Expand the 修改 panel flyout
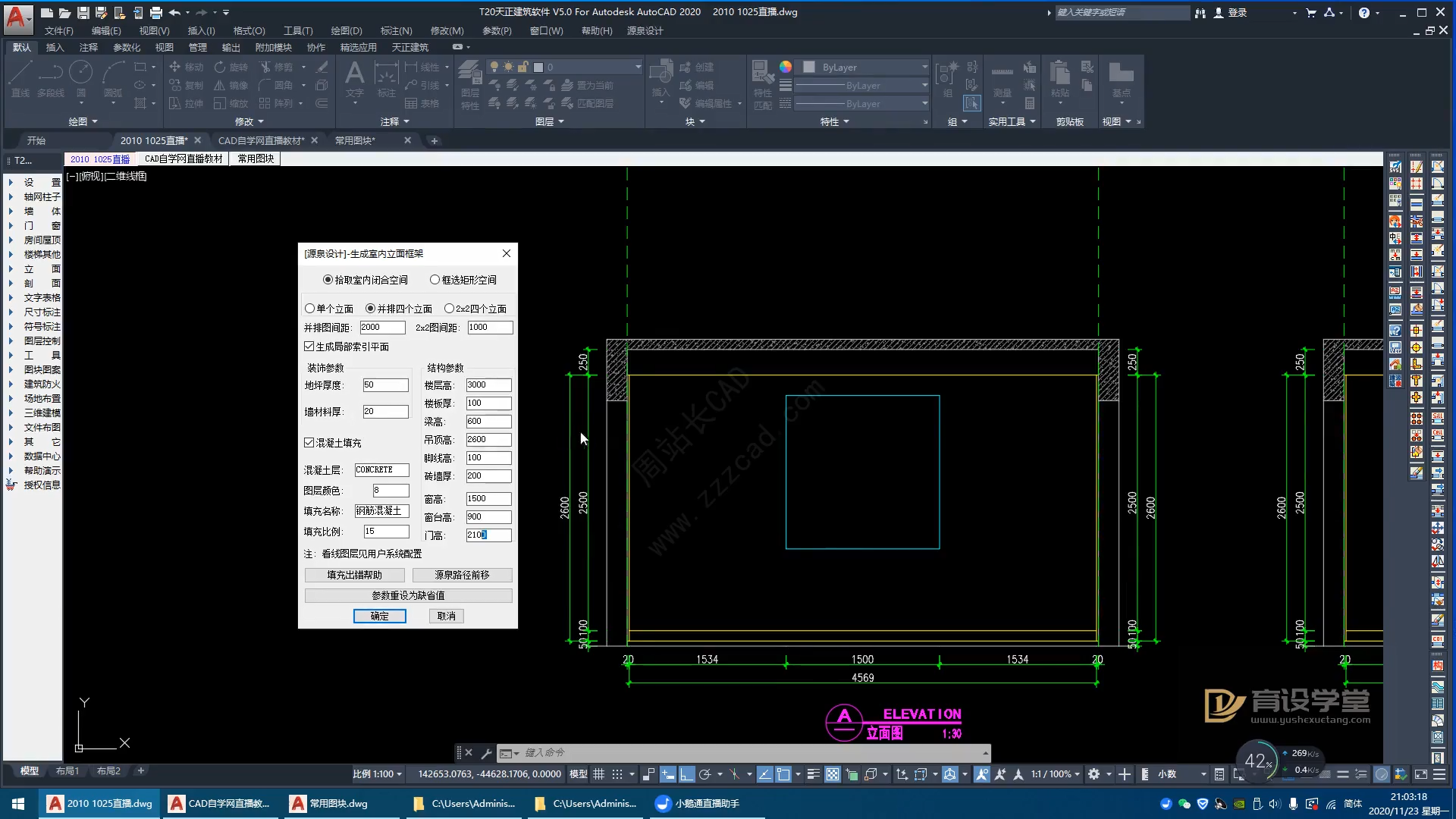The image size is (1456, 819). (249, 121)
